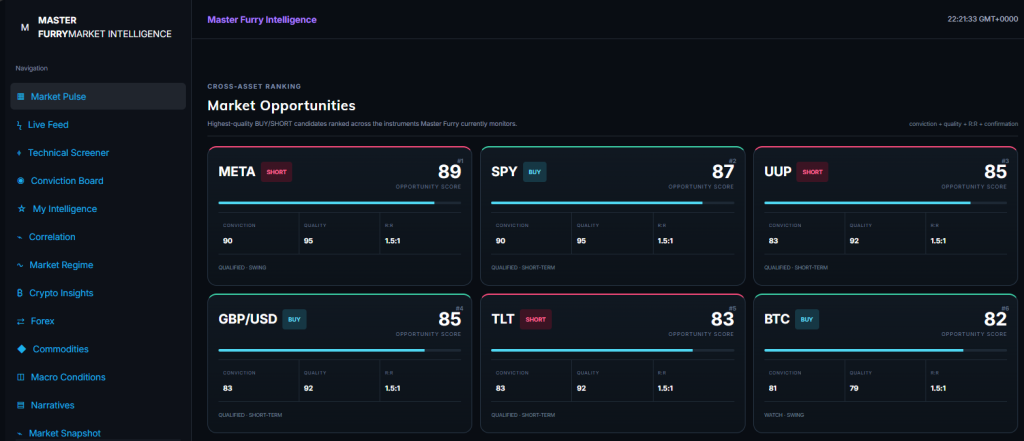The width and height of the screenshot is (1024, 441).
Task: Click the M logo icon
Action: tap(25, 27)
